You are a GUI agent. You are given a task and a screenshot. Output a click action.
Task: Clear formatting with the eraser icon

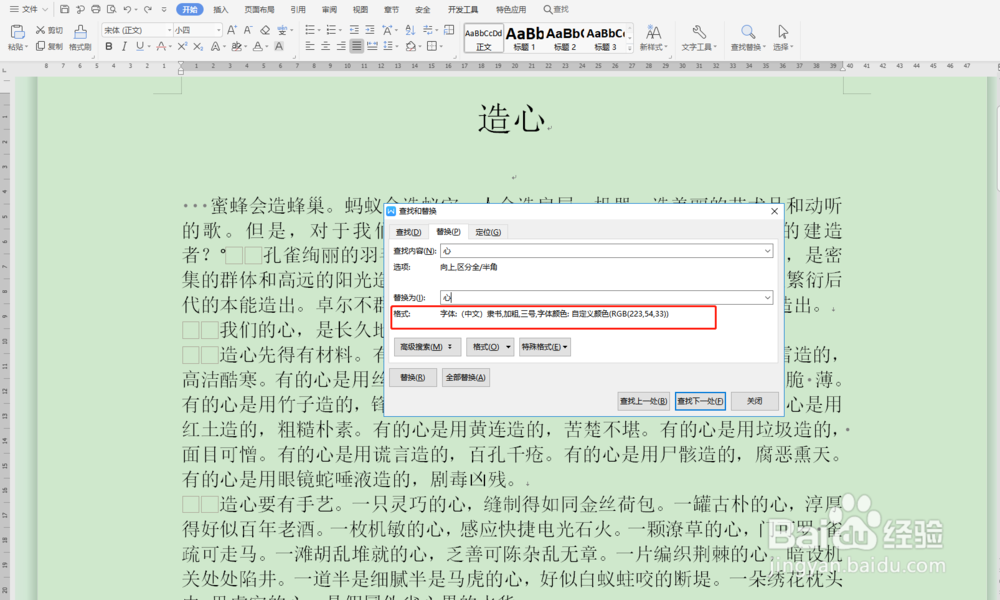coord(265,30)
